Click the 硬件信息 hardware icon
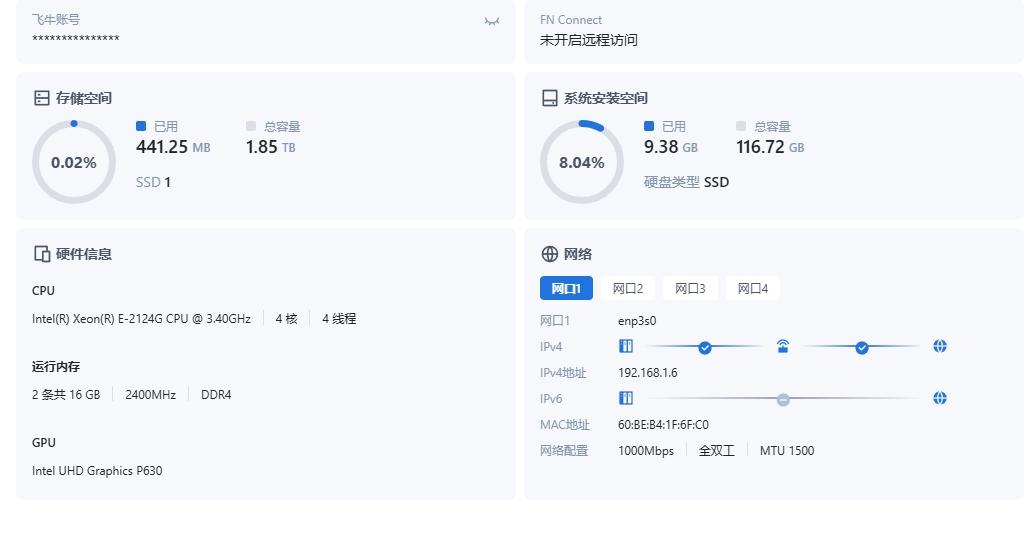The width and height of the screenshot is (1026, 539). (42, 254)
